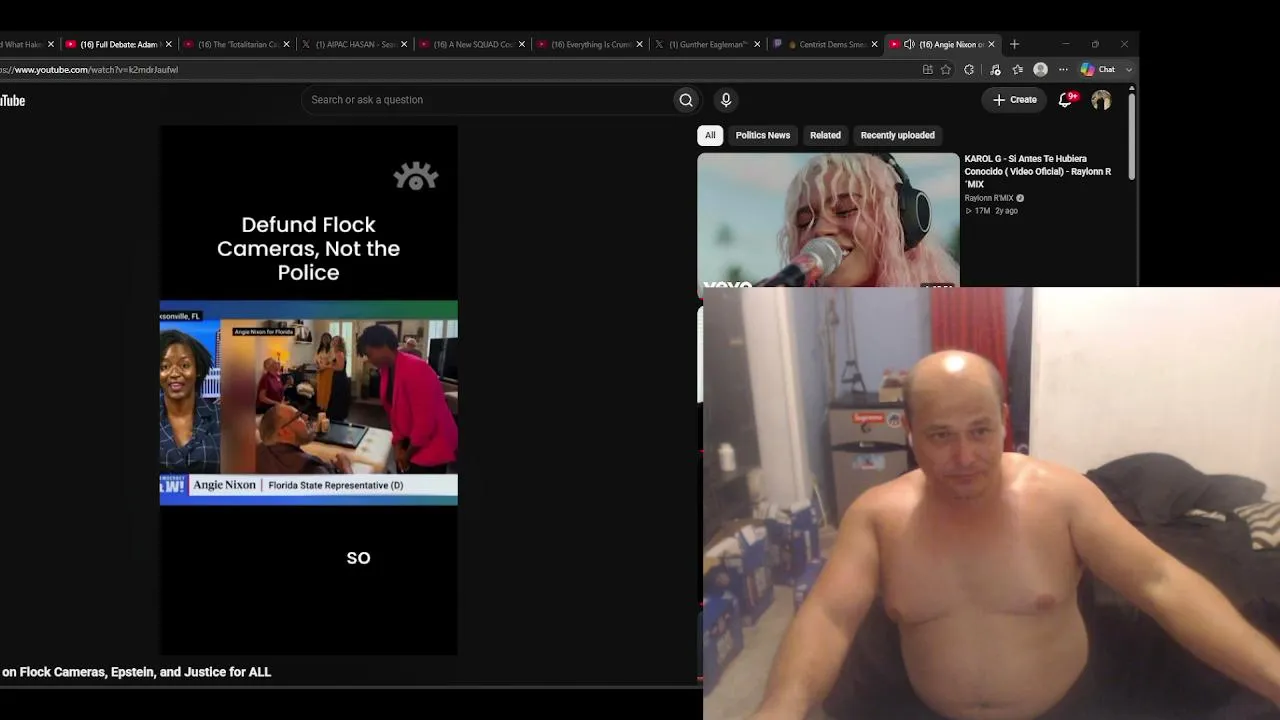Close the Everything Is Crumbling tab
The height and width of the screenshot is (720, 1280).
point(640,44)
